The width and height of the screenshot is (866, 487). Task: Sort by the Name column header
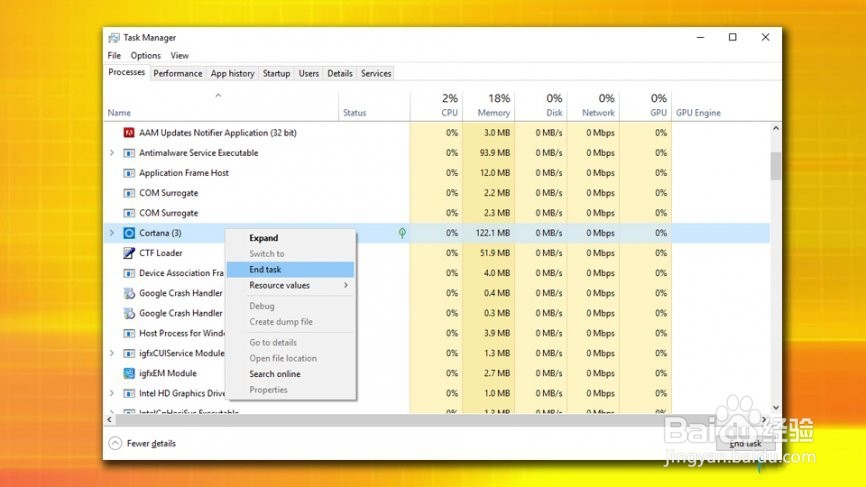[221, 106]
